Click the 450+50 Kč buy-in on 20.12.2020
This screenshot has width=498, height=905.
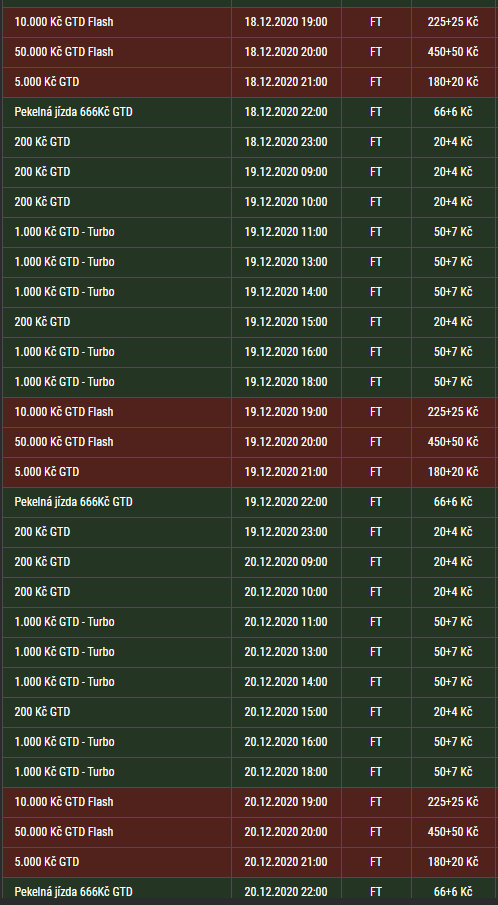pos(453,832)
